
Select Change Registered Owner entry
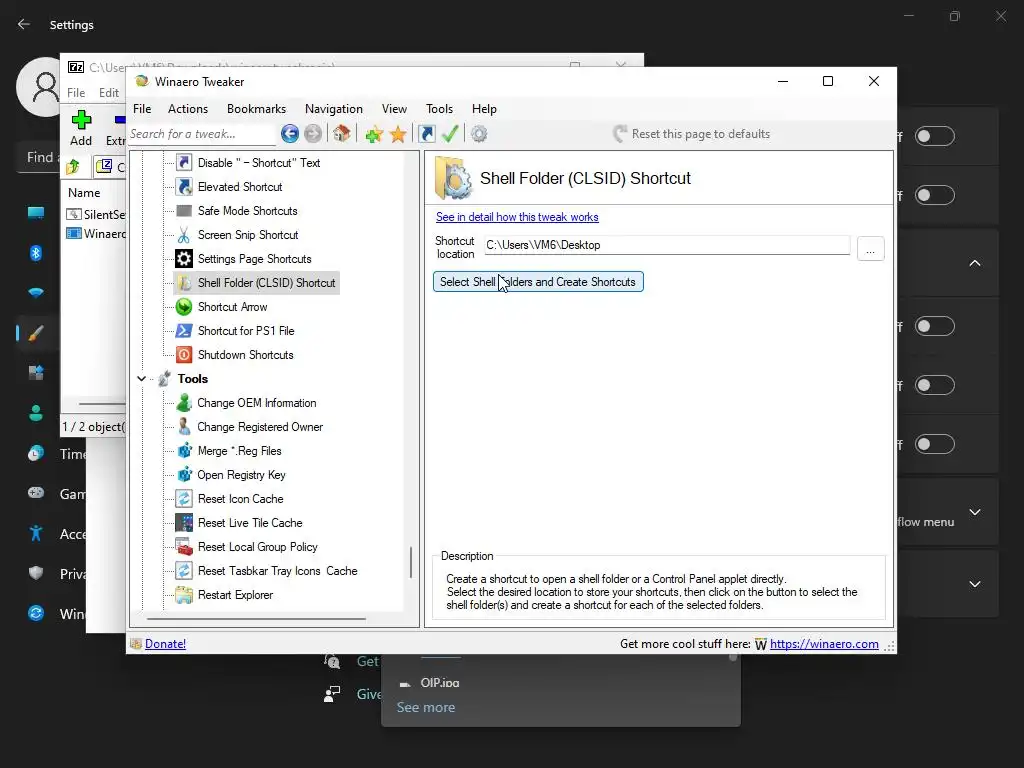click(260, 427)
